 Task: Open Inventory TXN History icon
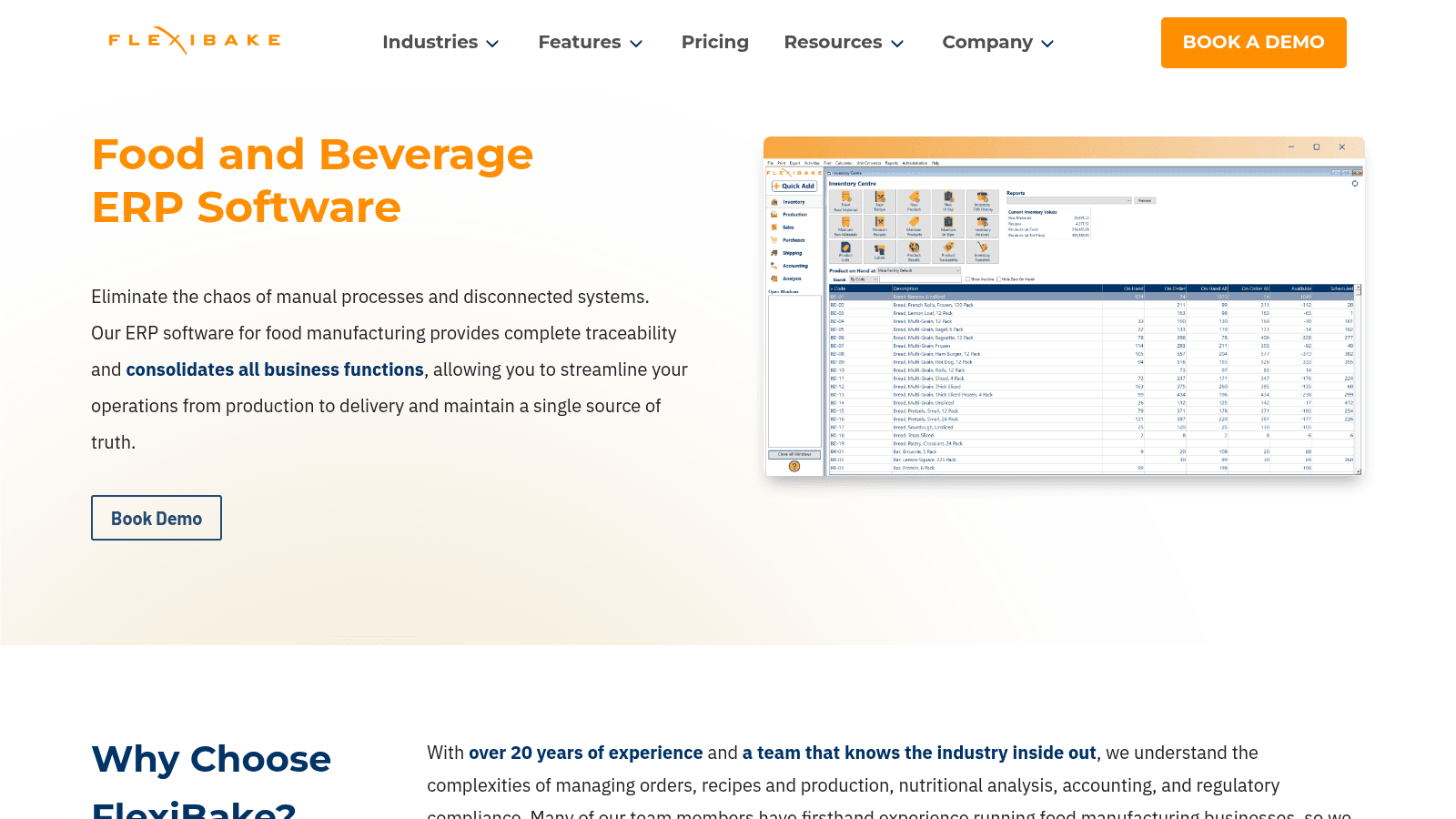[x=983, y=201]
